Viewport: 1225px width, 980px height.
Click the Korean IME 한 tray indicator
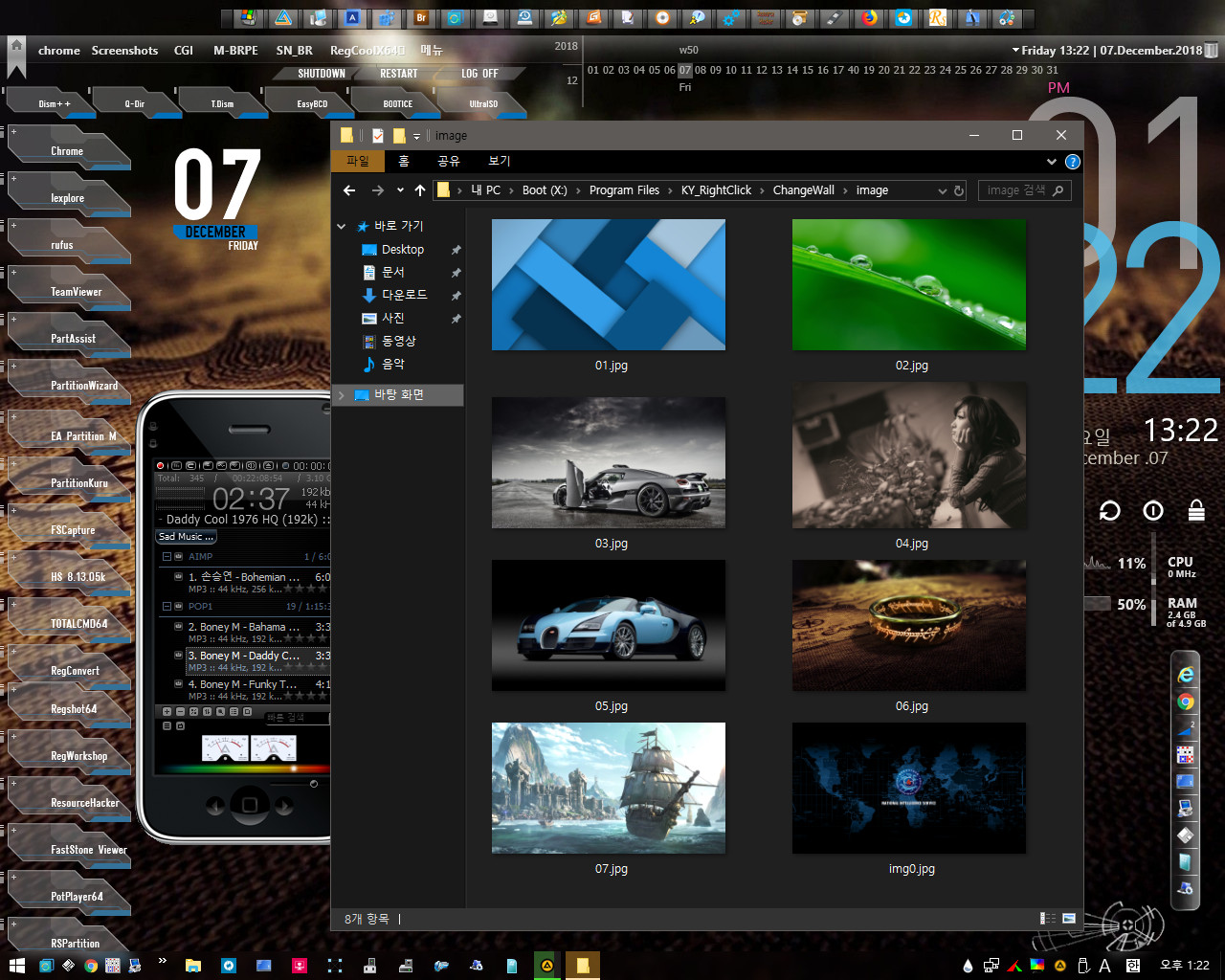coord(1133,966)
